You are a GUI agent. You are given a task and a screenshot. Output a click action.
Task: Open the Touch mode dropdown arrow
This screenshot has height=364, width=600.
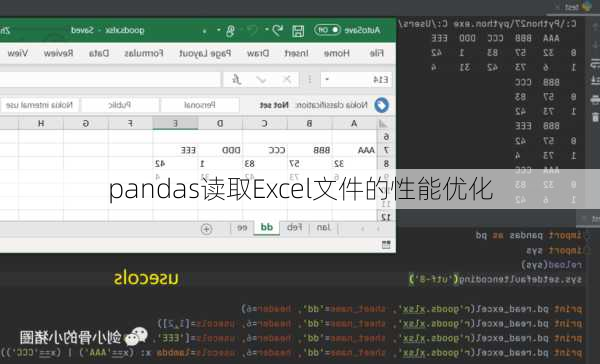219,30
